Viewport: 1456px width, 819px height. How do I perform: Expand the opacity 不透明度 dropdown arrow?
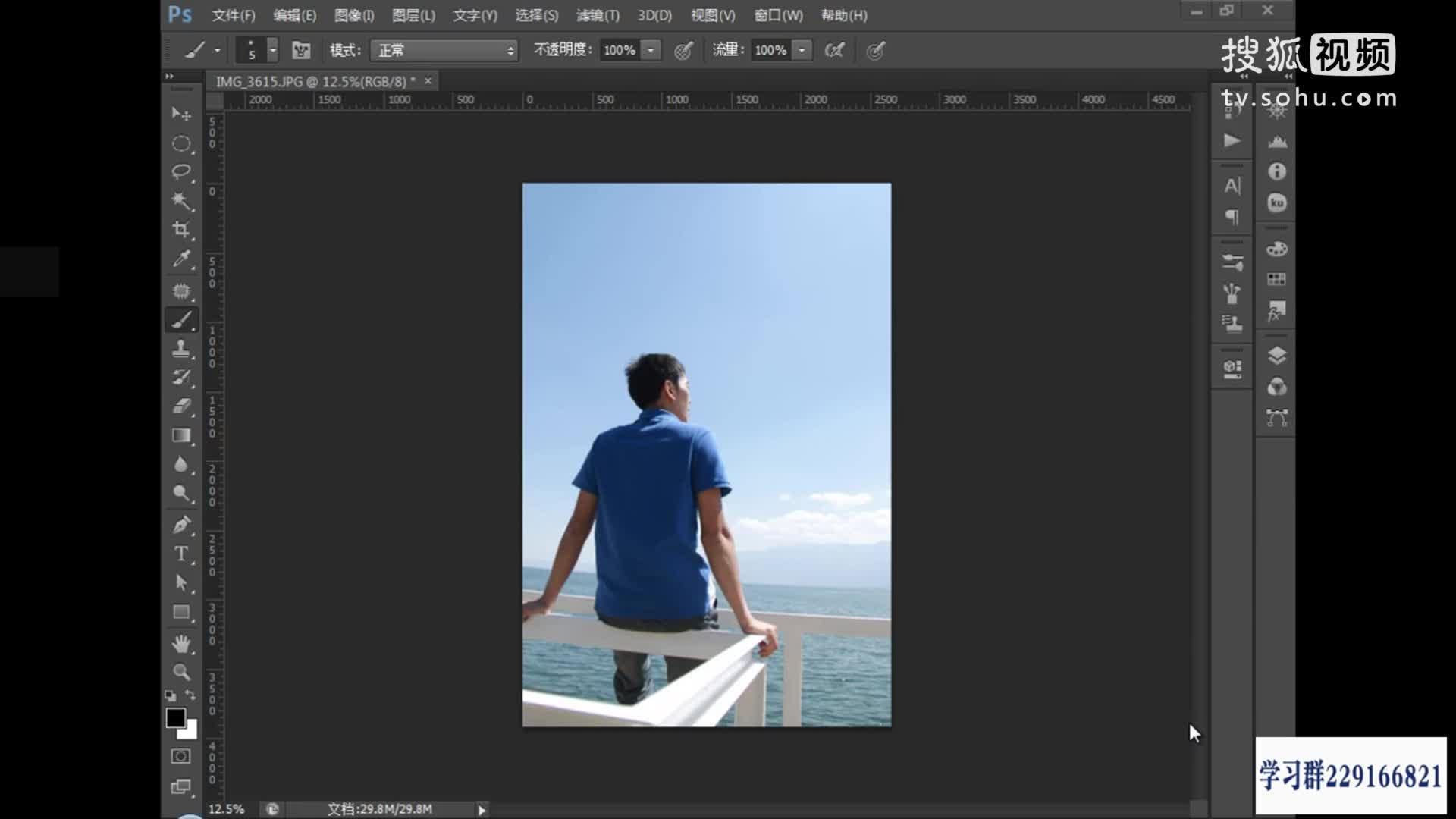click(650, 50)
